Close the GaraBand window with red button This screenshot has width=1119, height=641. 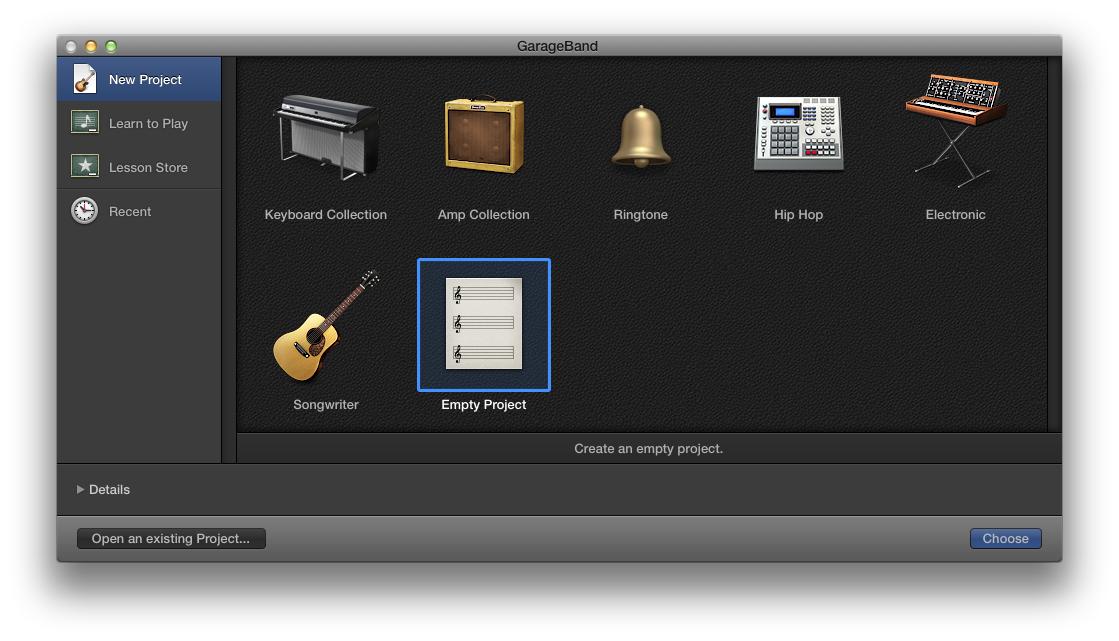point(71,46)
